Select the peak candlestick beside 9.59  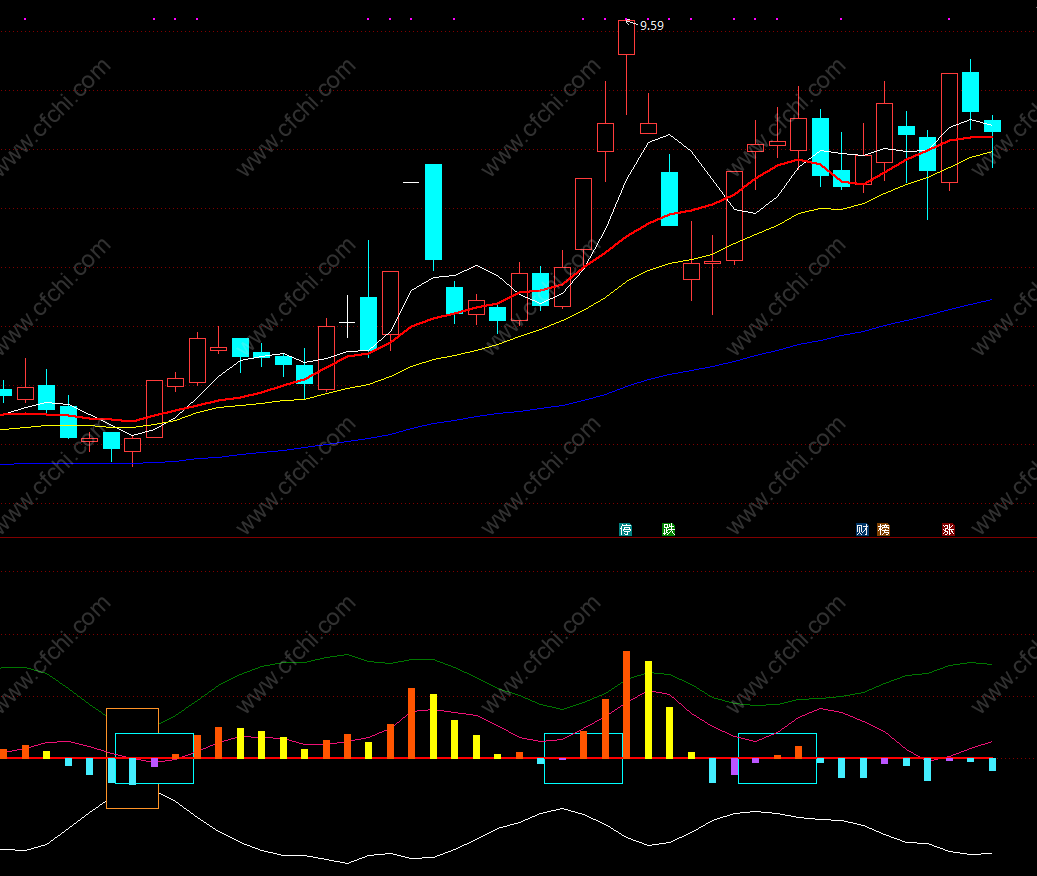pyautogui.click(x=626, y=38)
